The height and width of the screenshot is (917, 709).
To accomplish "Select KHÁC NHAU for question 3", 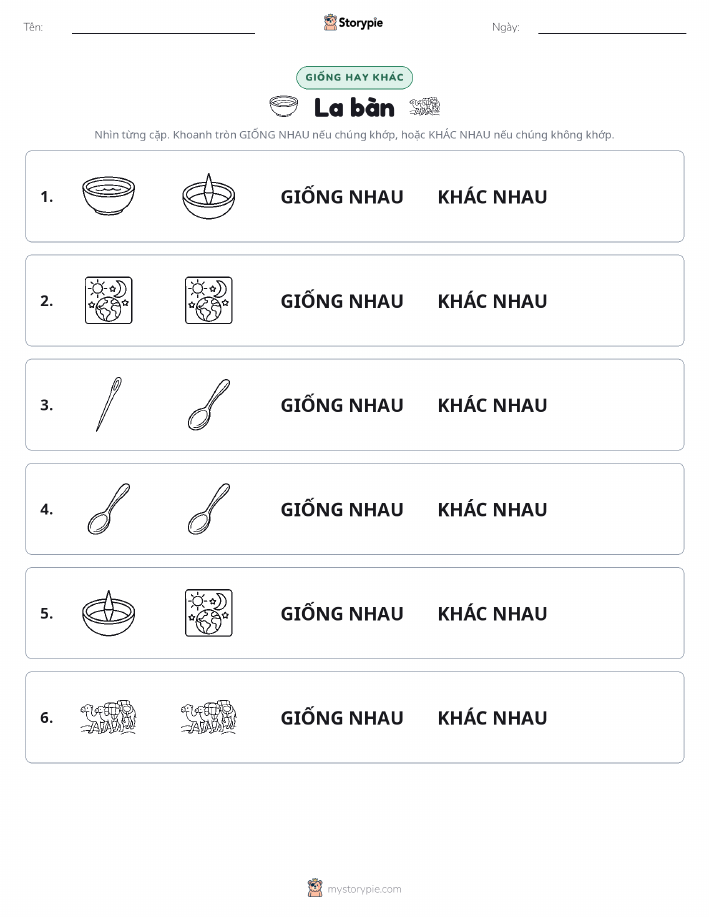I will (493, 405).
